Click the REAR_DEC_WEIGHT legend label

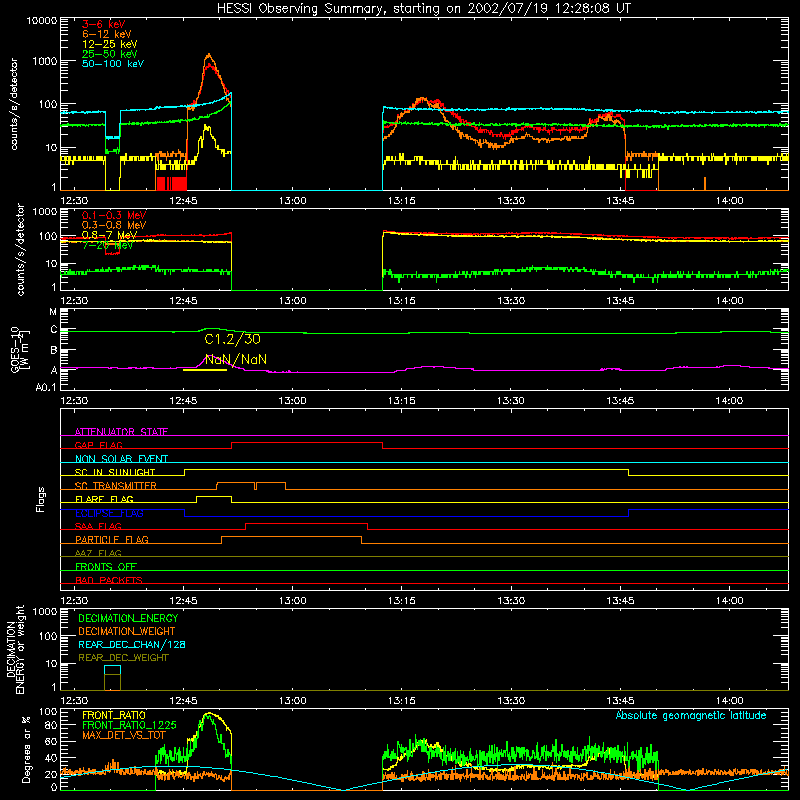coord(123,658)
